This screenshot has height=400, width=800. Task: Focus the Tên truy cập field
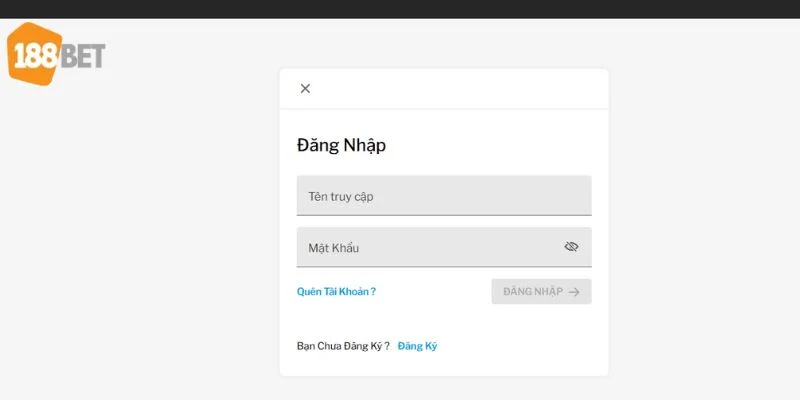pos(444,196)
